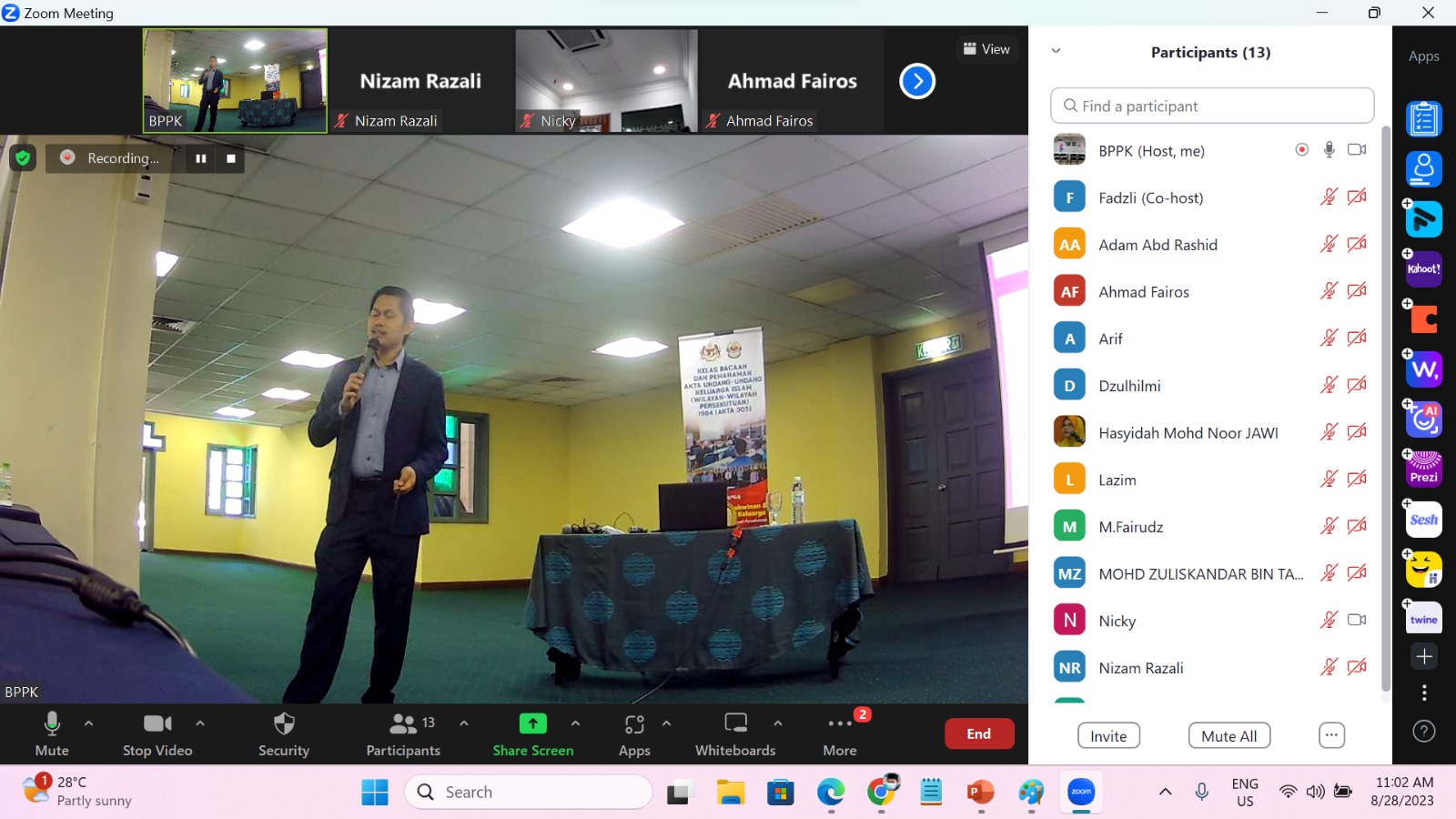Pause the recording
Viewport: 1456px width, 819px height.
click(x=201, y=158)
